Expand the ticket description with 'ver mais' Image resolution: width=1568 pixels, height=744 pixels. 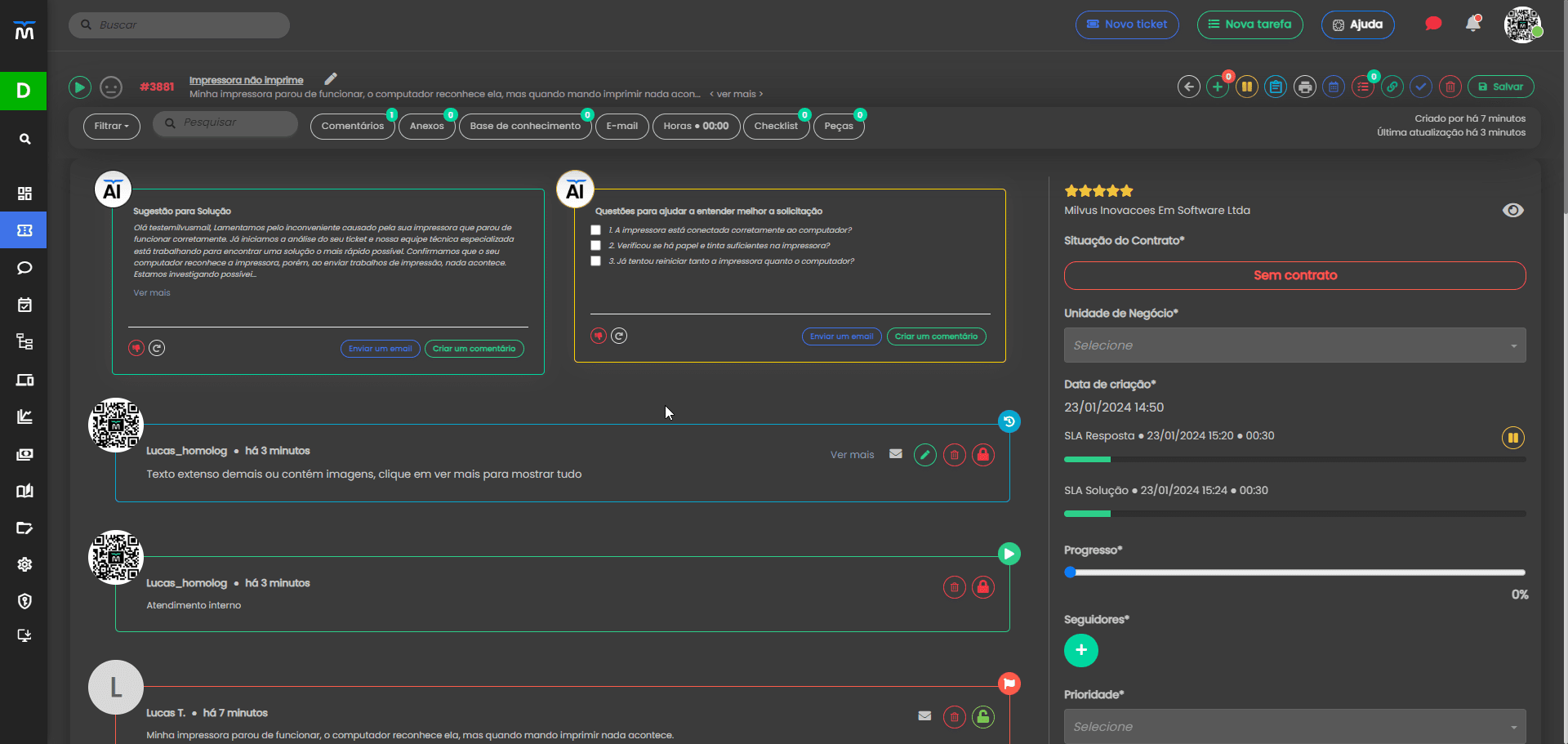tap(737, 94)
